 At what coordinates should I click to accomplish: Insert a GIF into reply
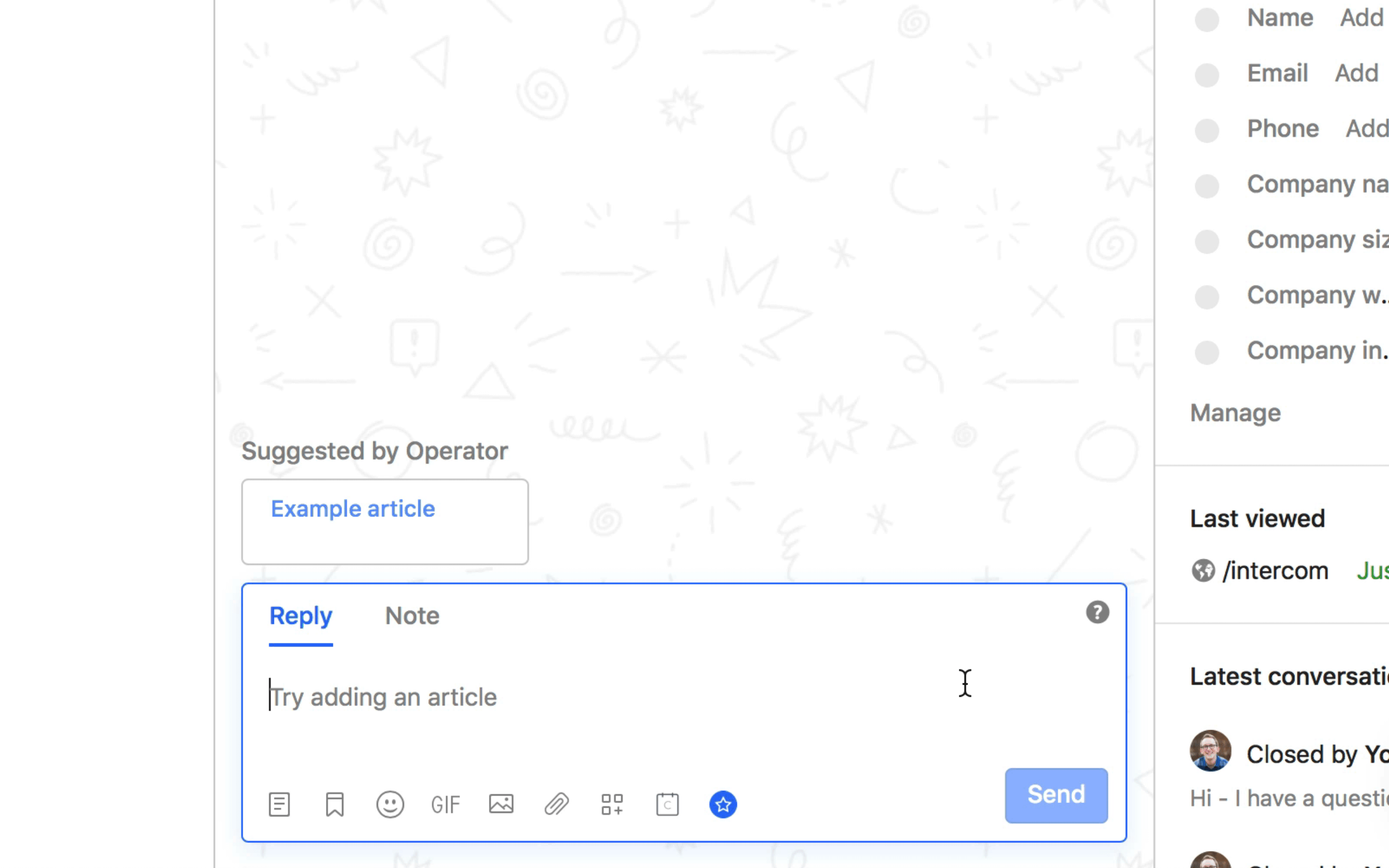[x=446, y=805]
